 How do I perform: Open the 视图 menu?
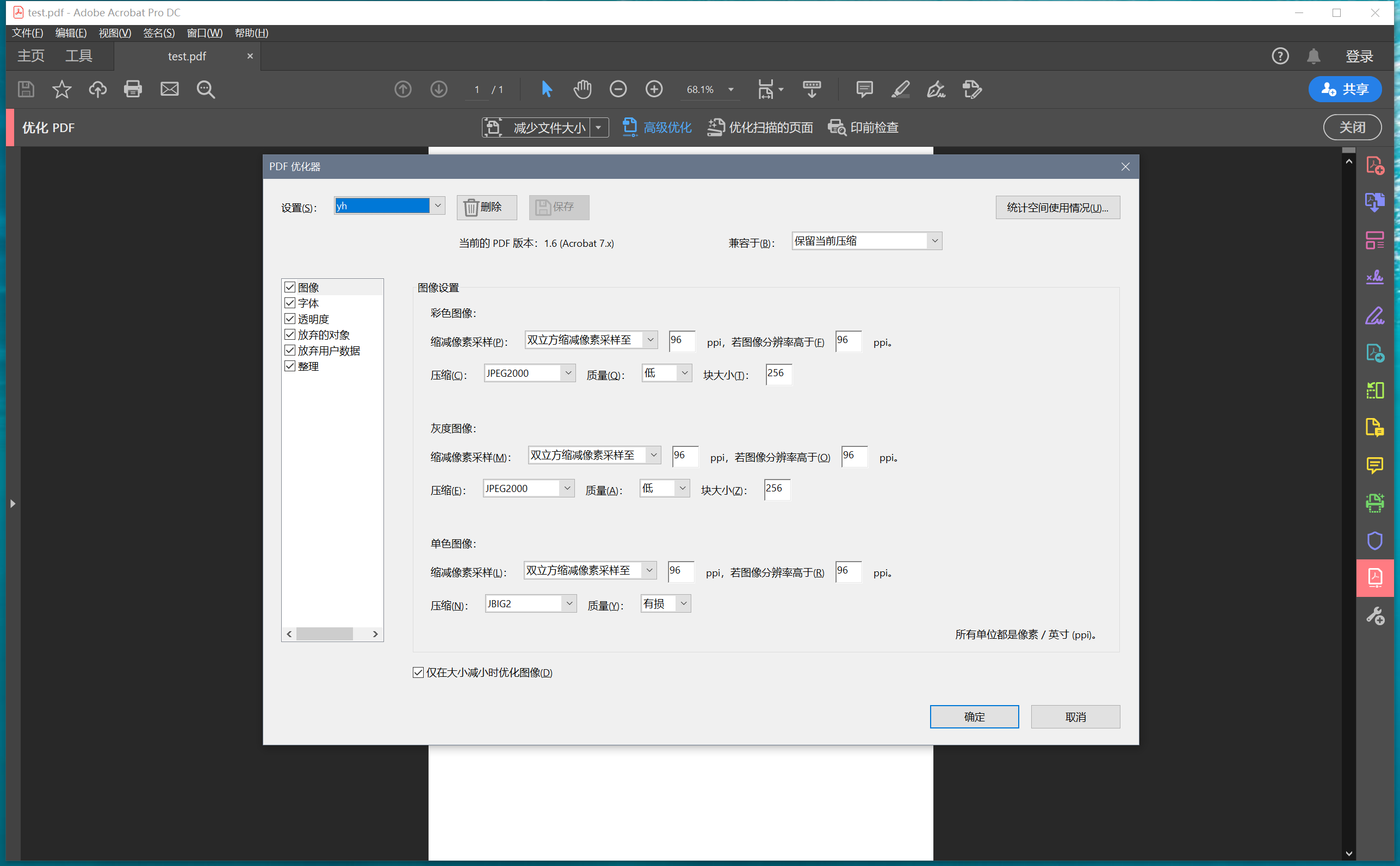115,33
